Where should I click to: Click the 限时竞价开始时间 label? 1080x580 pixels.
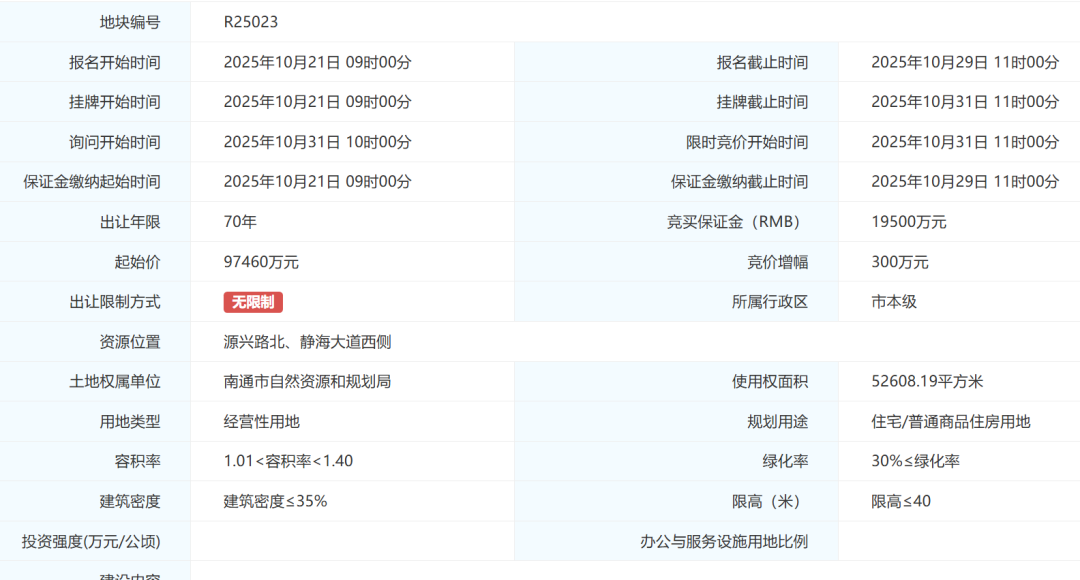(x=747, y=142)
